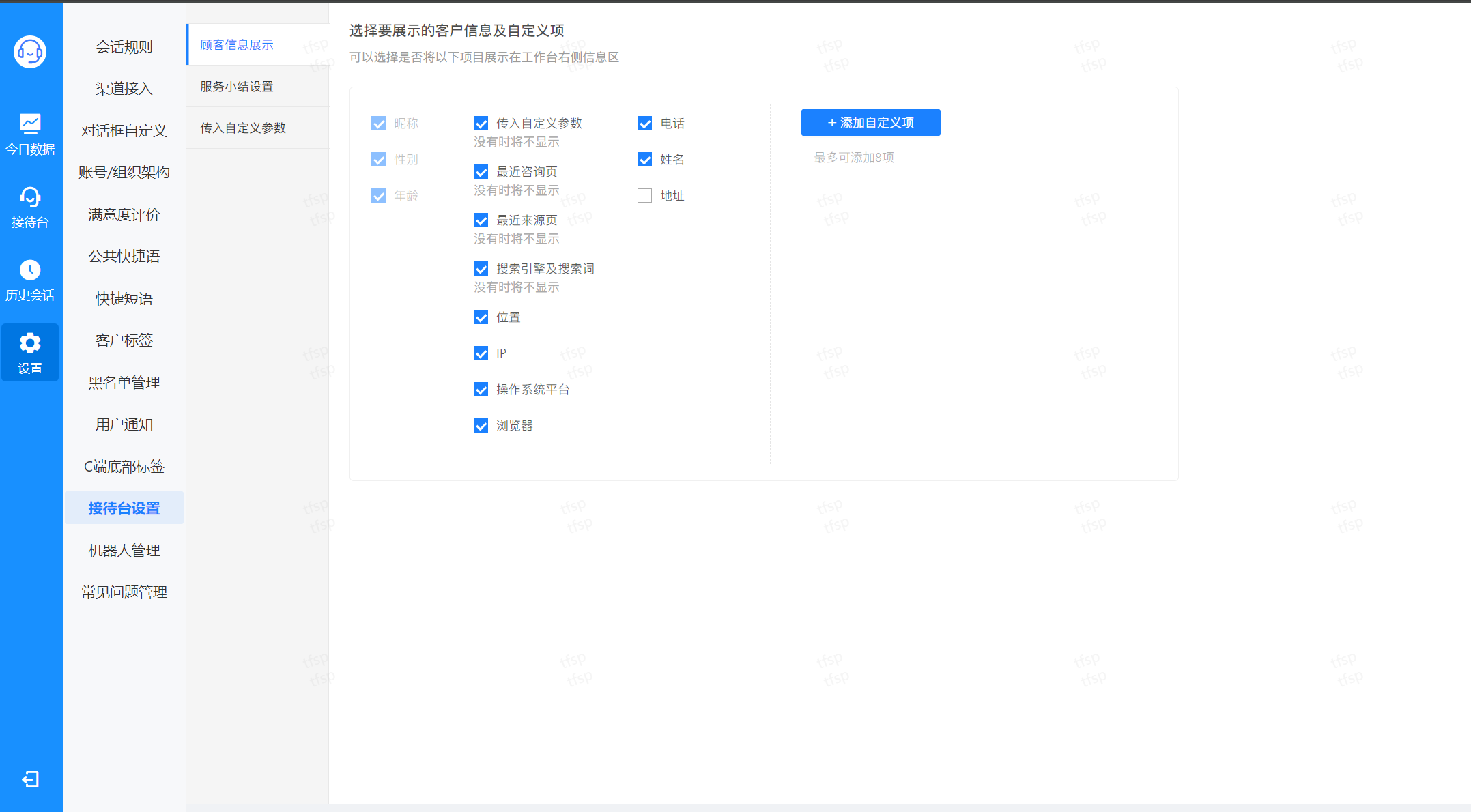The height and width of the screenshot is (812, 1471).
Task: Select the 接待台设置 menu item
Action: pos(124,508)
